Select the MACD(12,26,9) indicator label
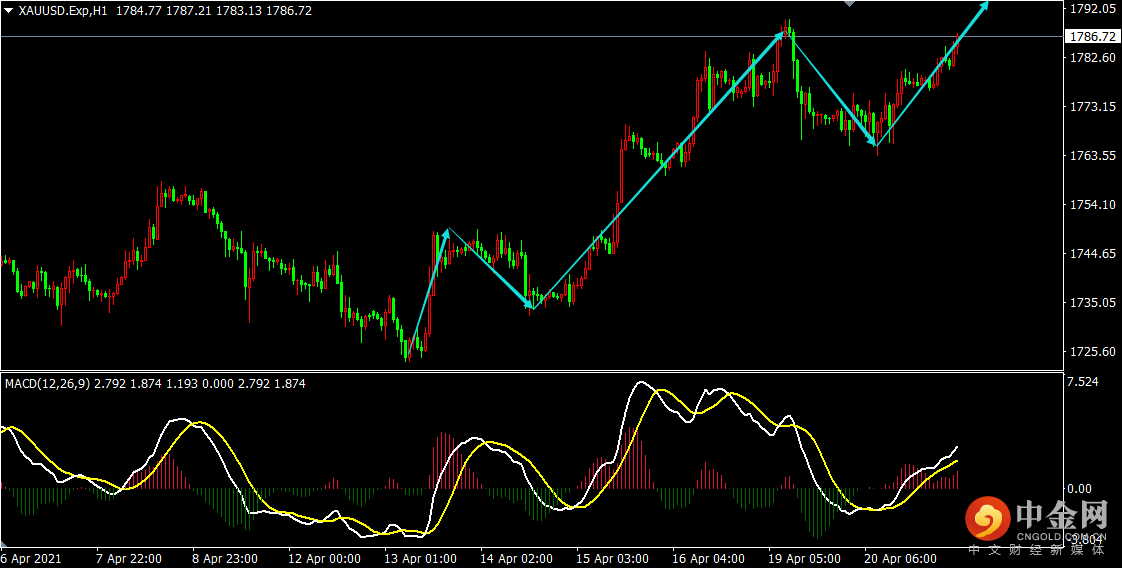The height and width of the screenshot is (568, 1122). (47, 384)
